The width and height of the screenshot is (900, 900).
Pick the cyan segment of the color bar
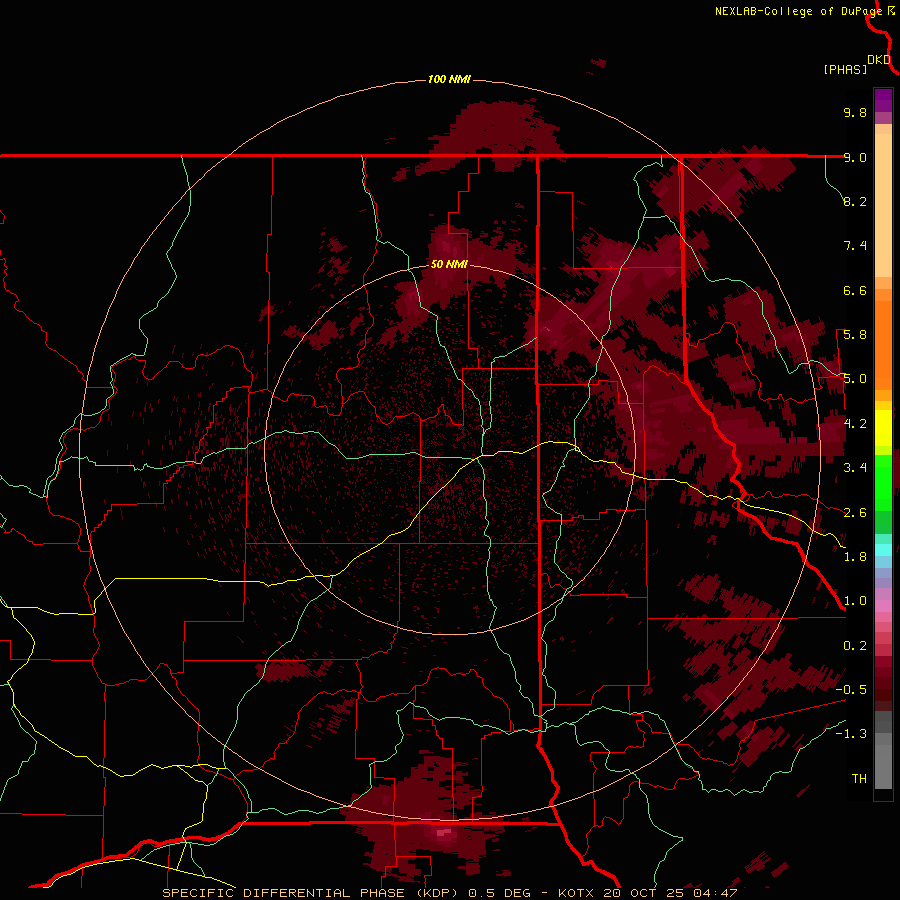(883, 549)
